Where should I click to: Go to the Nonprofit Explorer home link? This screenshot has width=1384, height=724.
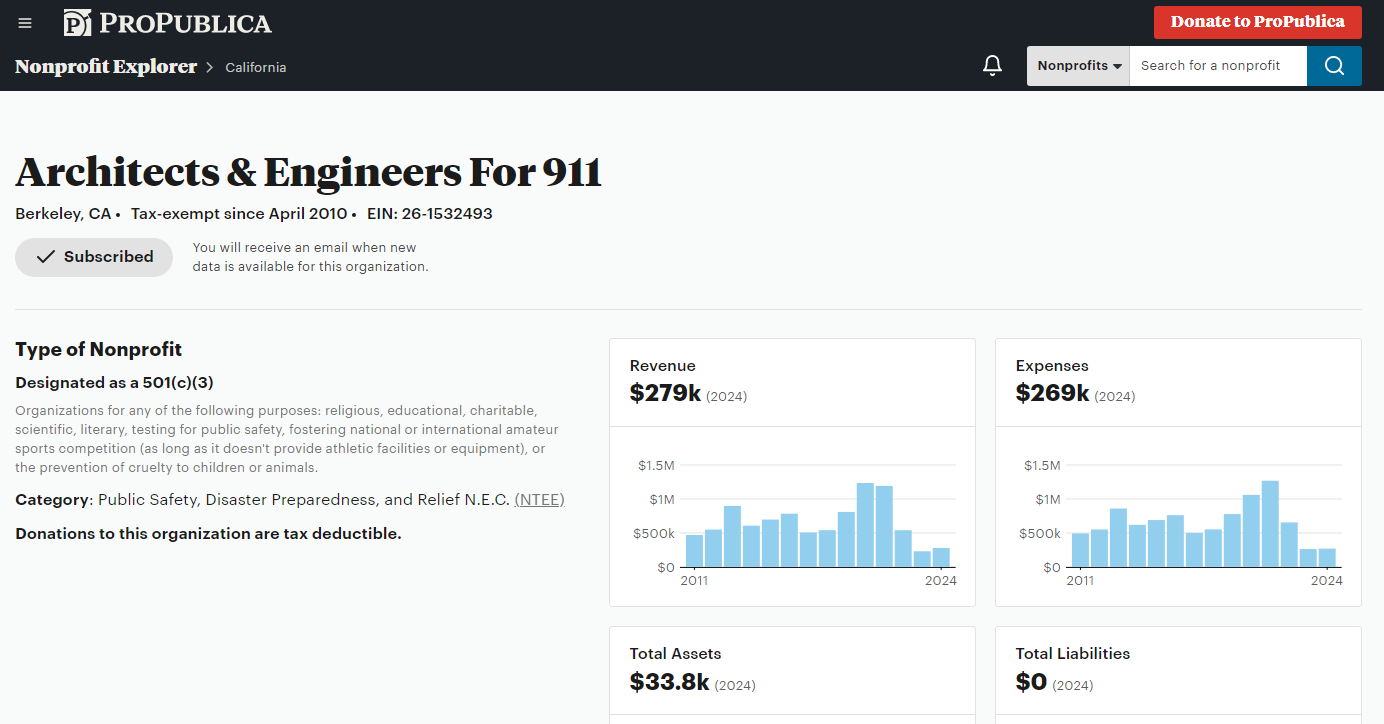point(106,67)
